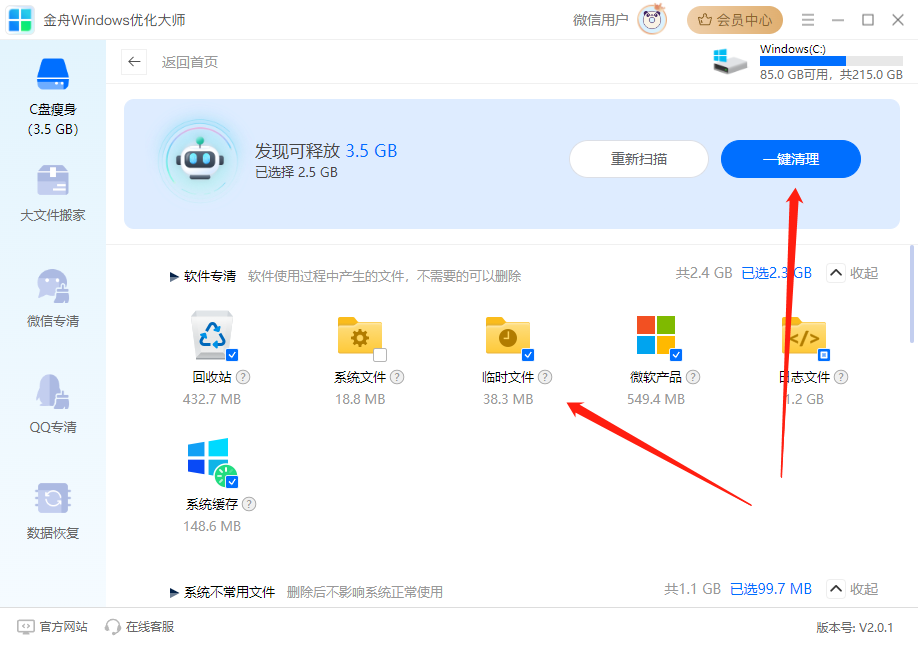The width and height of the screenshot is (918, 647).
Task: Click the 重新扫描 rescan button
Action: (639, 159)
